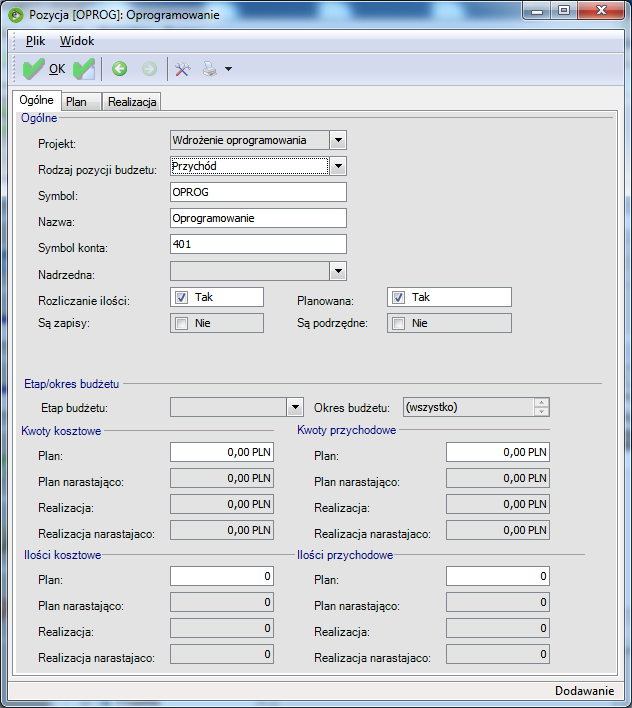Image resolution: width=632 pixels, height=708 pixels.
Task: Toggle the Rozliczanie ilości checkbox
Action: tap(181, 298)
